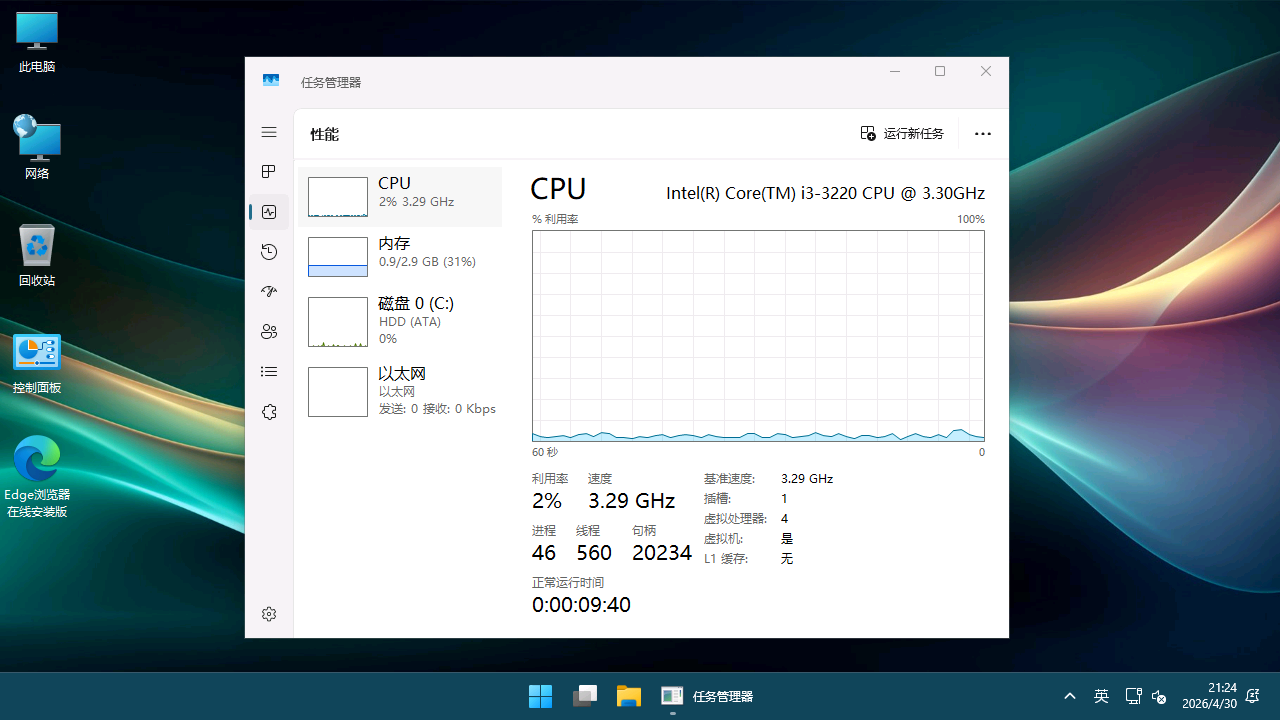Open File Explorer from the taskbar
The width and height of the screenshot is (1280, 720).
click(628, 696)
